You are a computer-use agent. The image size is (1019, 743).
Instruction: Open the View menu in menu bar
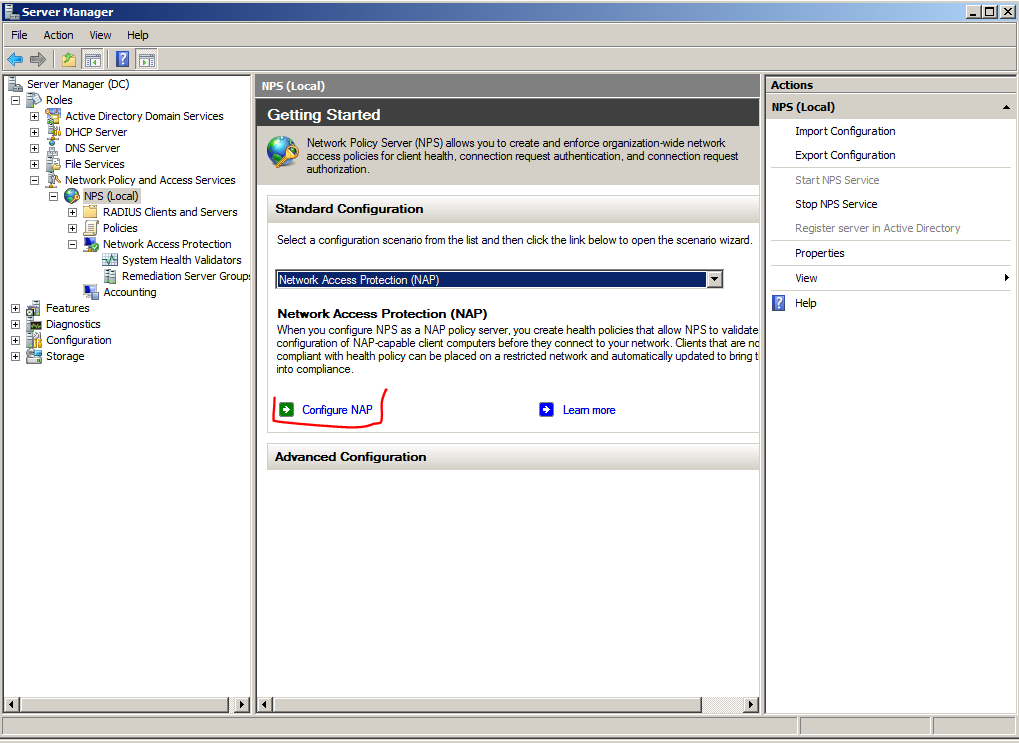[100, 35]
